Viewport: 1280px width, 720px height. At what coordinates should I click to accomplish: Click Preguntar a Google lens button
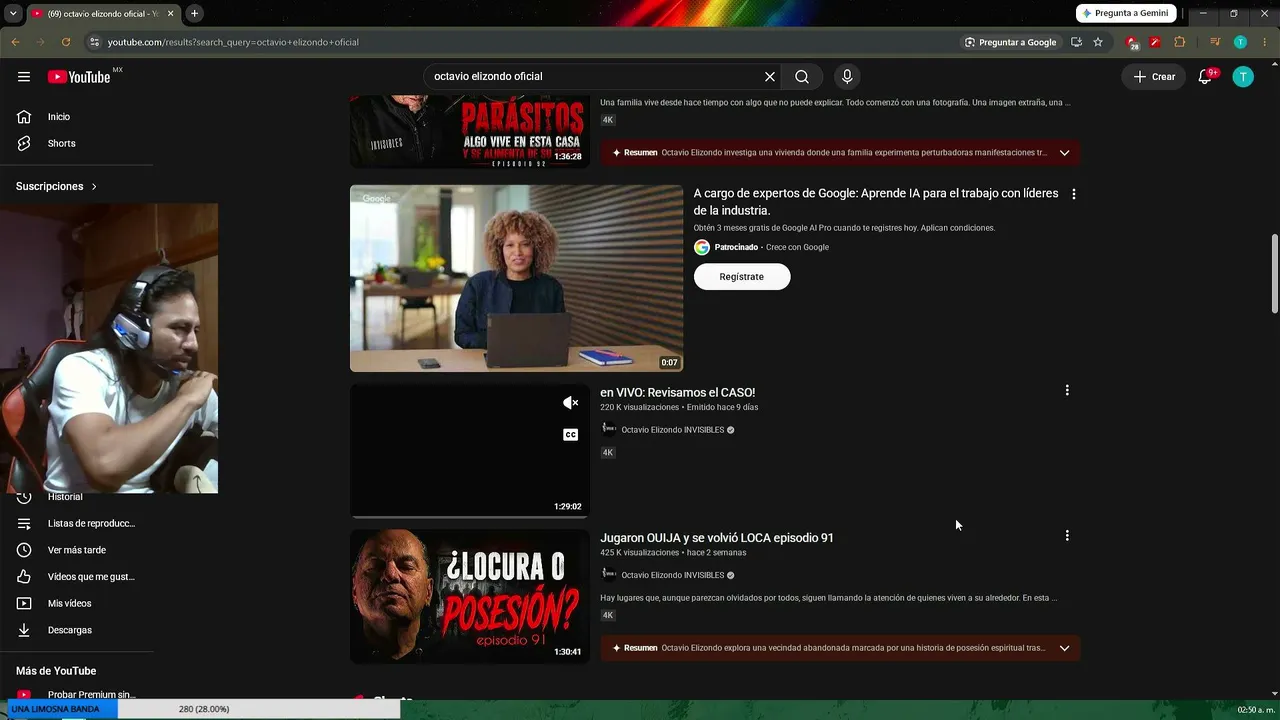1010,42
